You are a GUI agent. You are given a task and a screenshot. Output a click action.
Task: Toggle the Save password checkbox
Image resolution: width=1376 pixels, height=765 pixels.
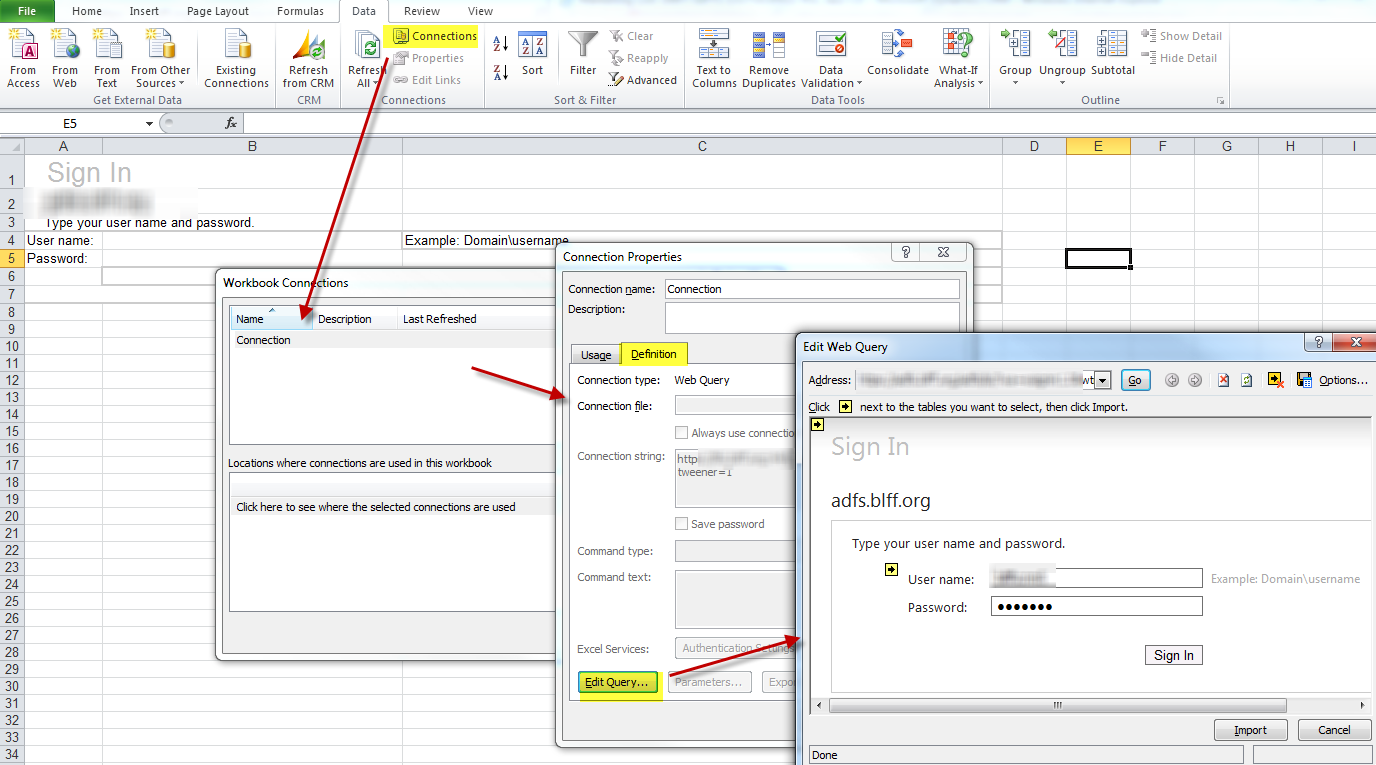point(681,524)
